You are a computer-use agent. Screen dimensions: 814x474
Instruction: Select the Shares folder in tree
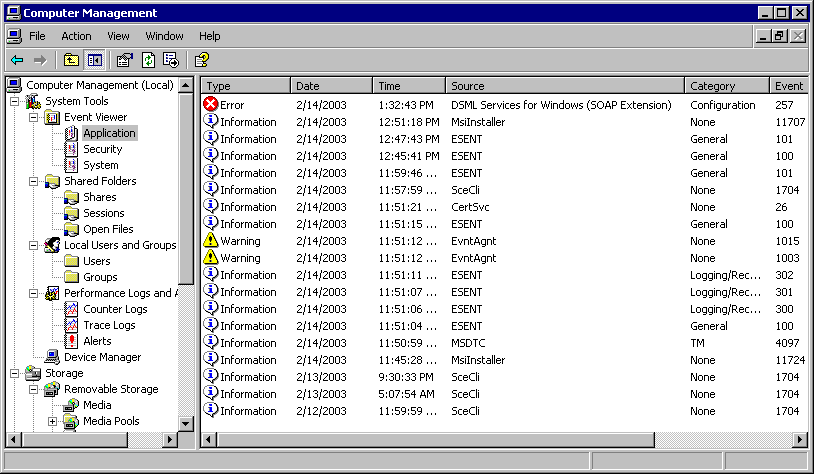tap(100, 197)
